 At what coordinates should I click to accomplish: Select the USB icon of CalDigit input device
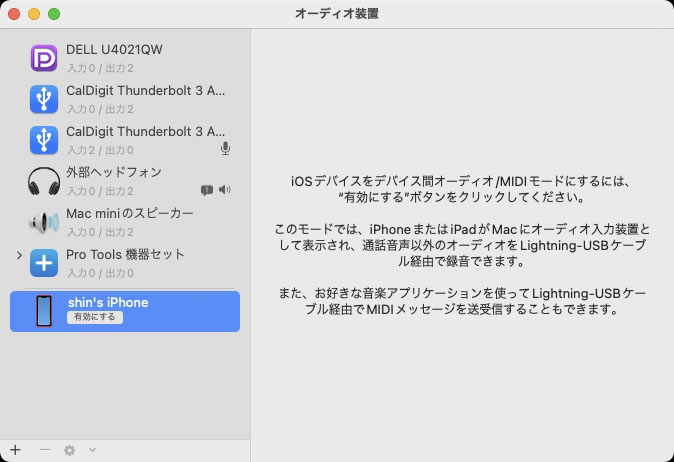point(44,140)
